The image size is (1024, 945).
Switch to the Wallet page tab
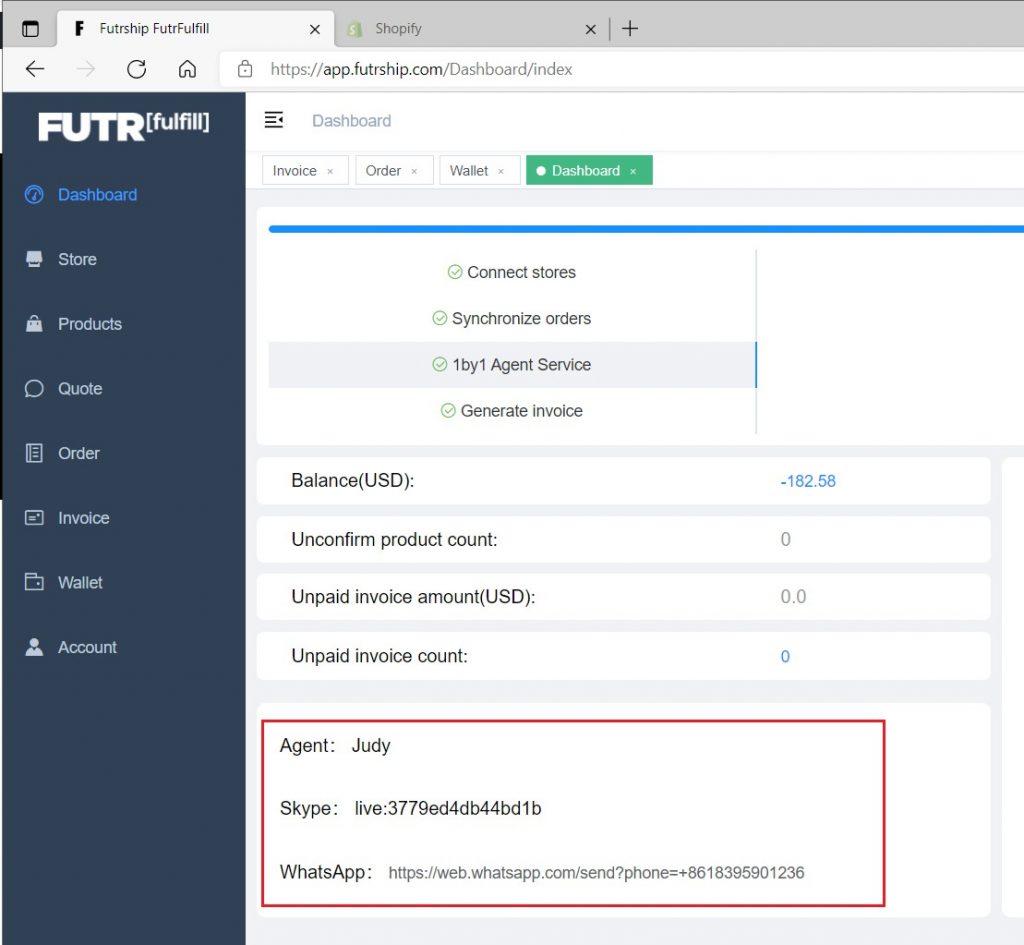pyautogui.click(x=469, y=170)
